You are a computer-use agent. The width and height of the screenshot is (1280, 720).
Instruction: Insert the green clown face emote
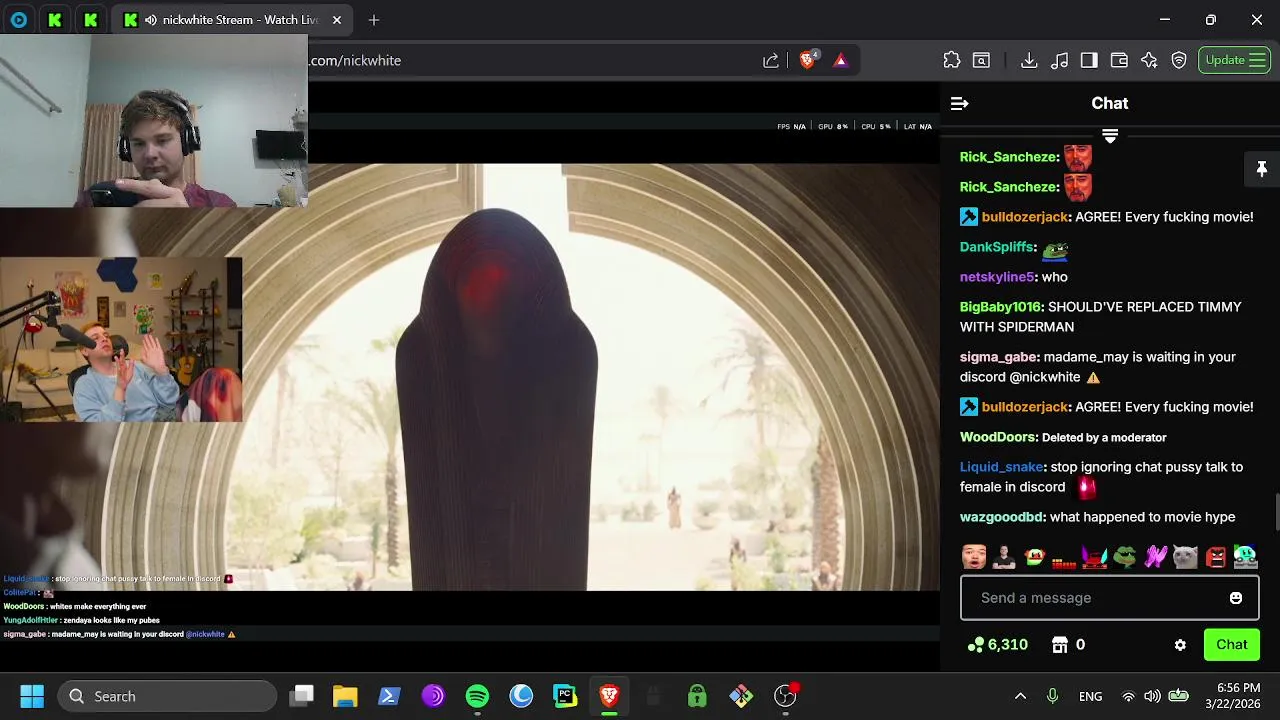point(1034,557)
